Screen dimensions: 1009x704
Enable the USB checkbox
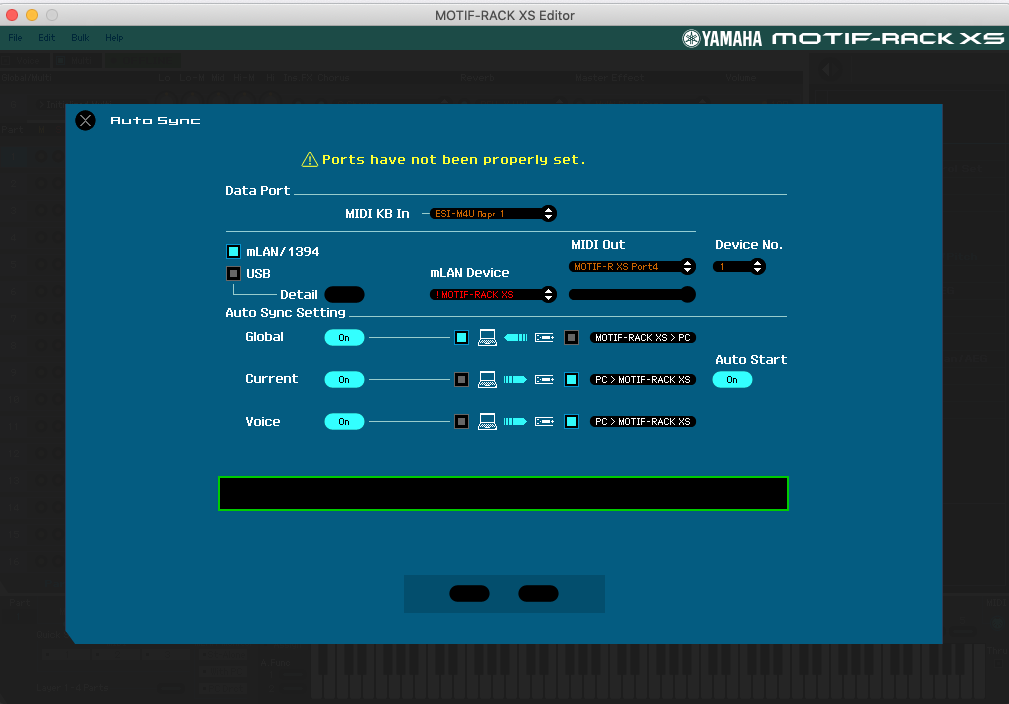click(x=234, y=273)
